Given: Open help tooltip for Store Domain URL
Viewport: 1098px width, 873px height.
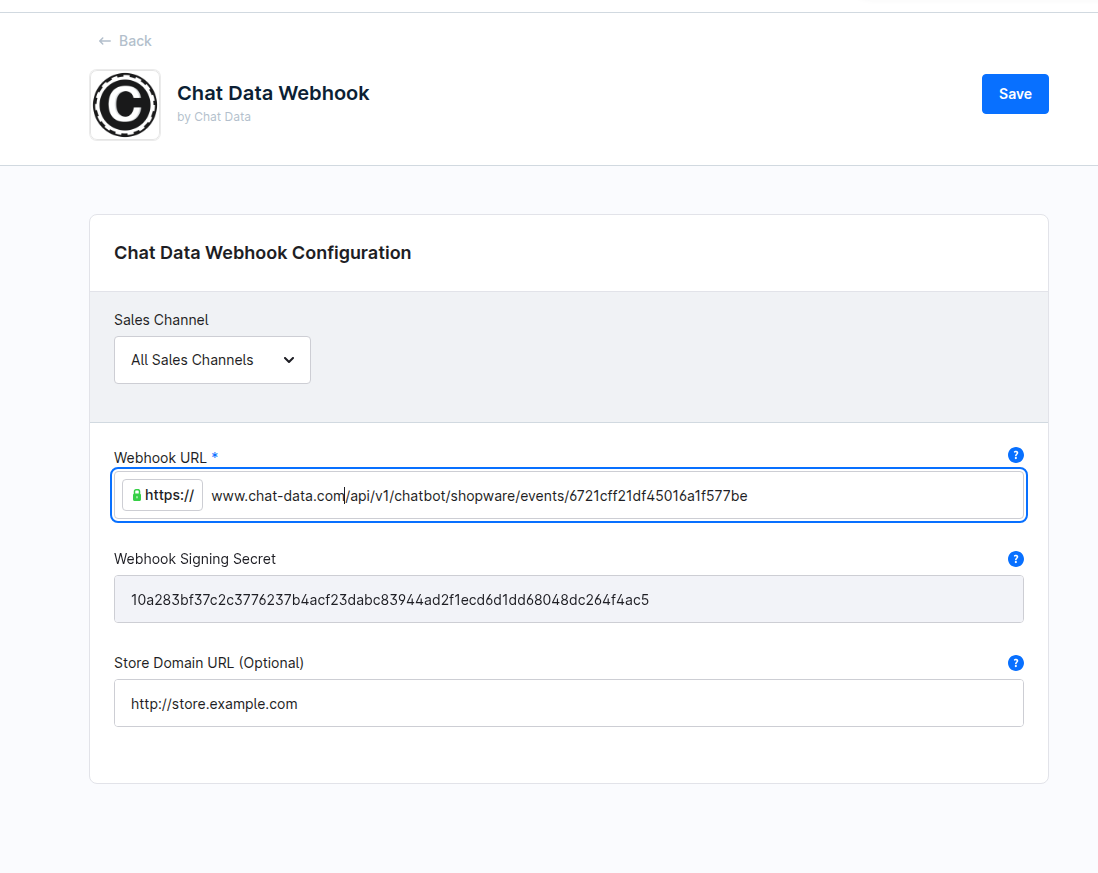Looking at the screenshot, I should (x=1015, y=663).
